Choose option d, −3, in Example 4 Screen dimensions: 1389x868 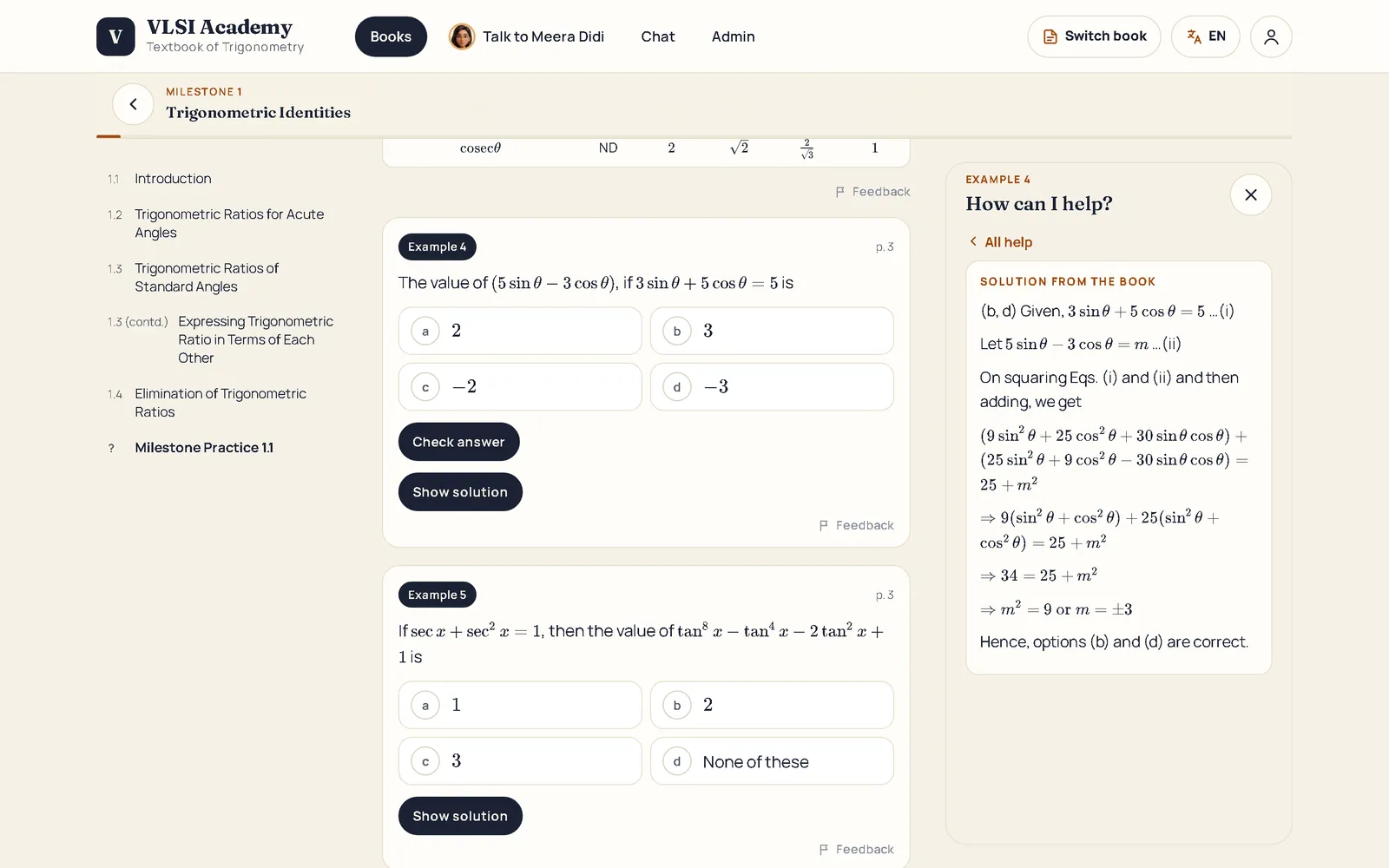tap(772, 387)
